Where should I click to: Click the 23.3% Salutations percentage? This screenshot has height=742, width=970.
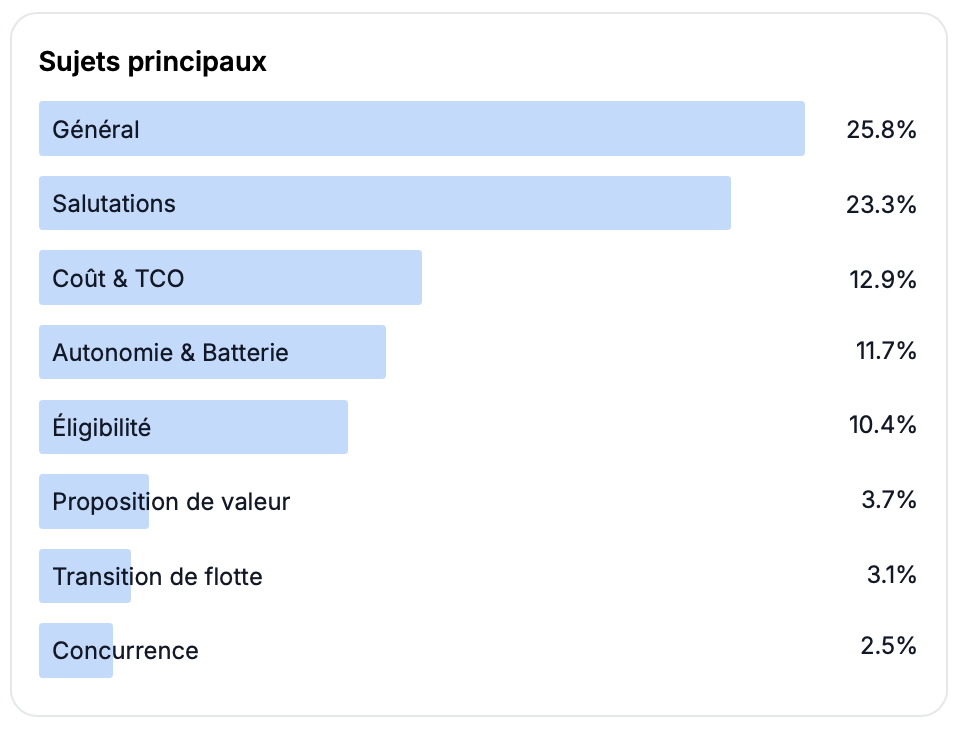pyautogui.click(x=881, y=205)
